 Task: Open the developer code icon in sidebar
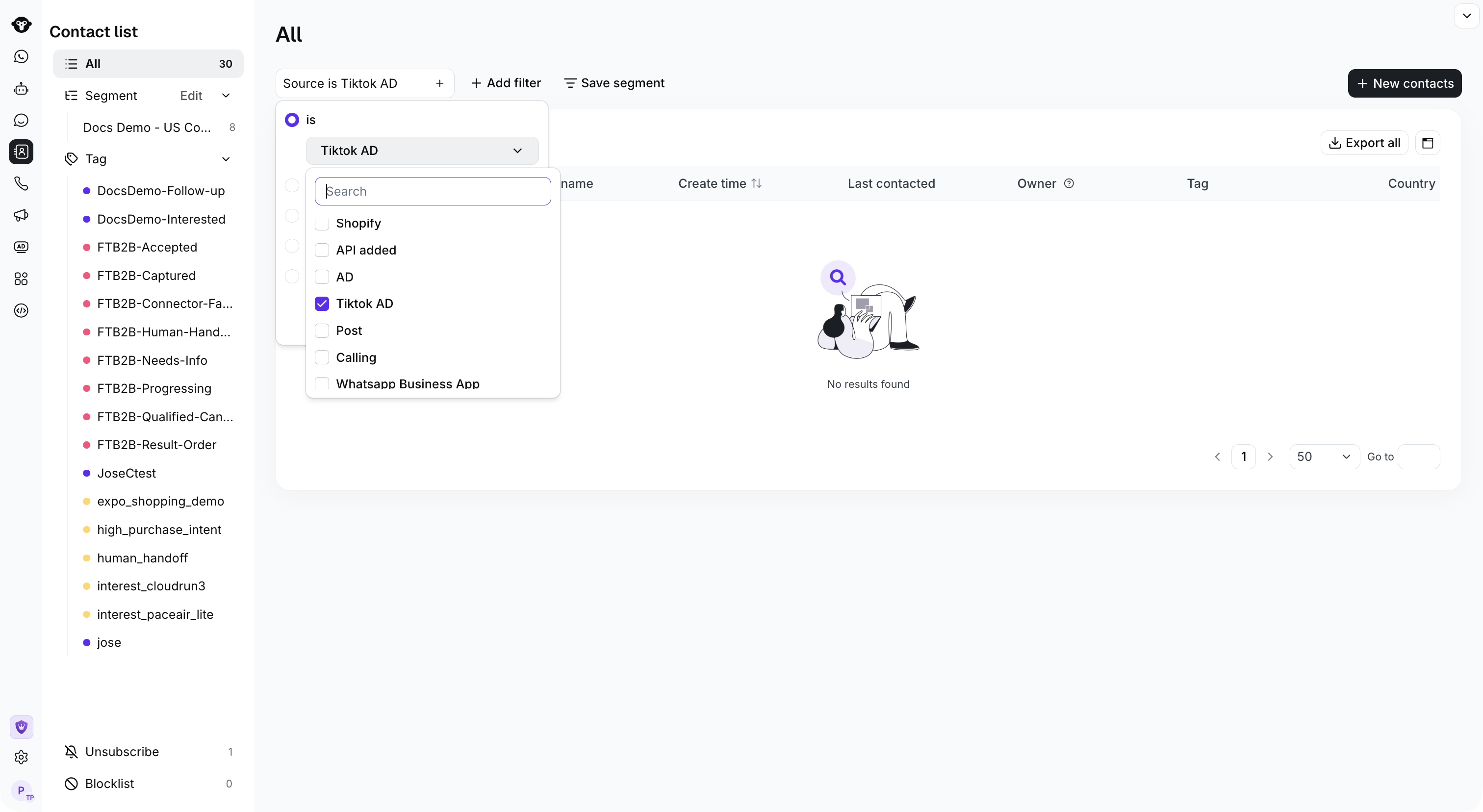[x=21, y=311]
